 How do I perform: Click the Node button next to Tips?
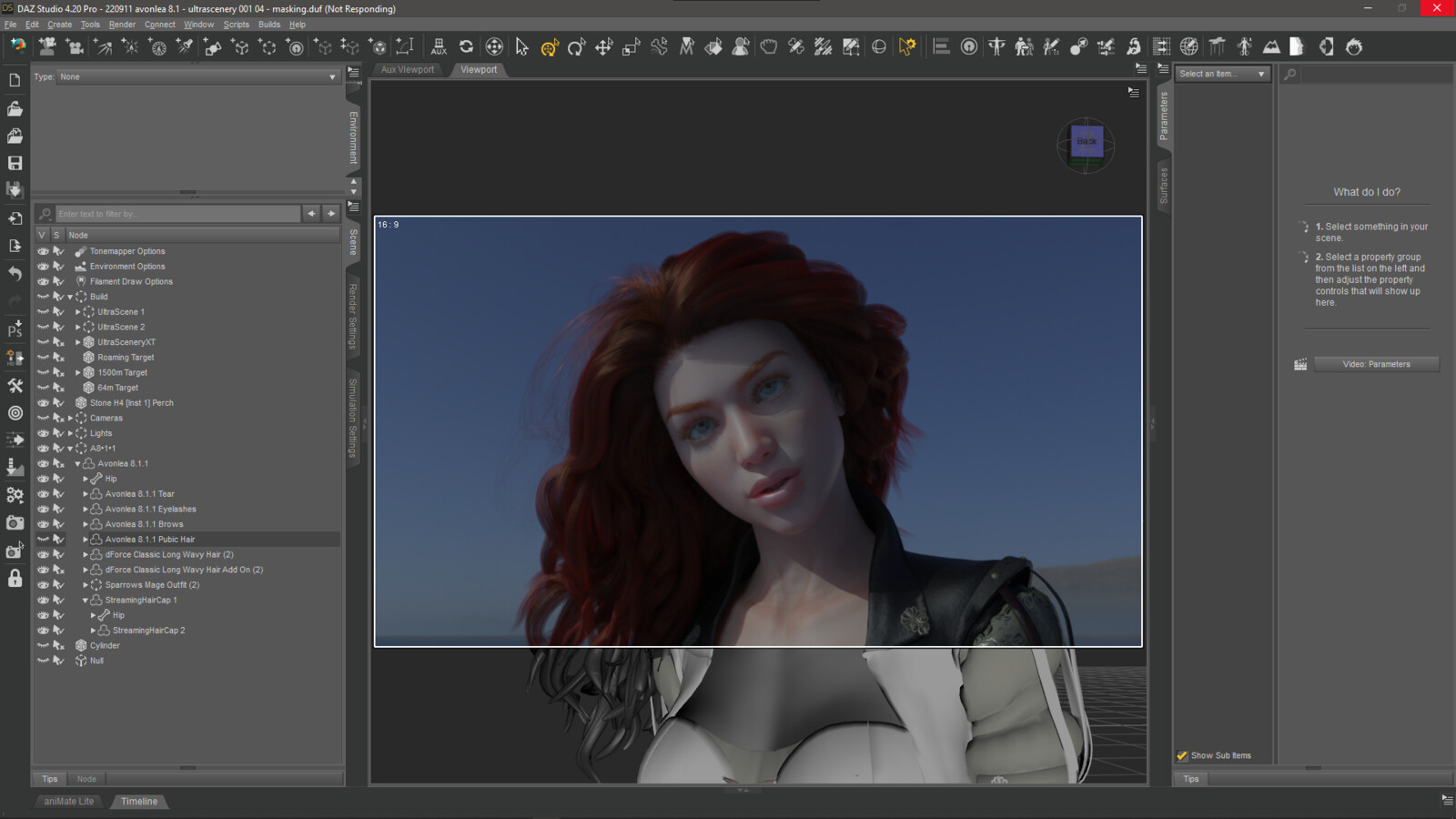(86, 779)
